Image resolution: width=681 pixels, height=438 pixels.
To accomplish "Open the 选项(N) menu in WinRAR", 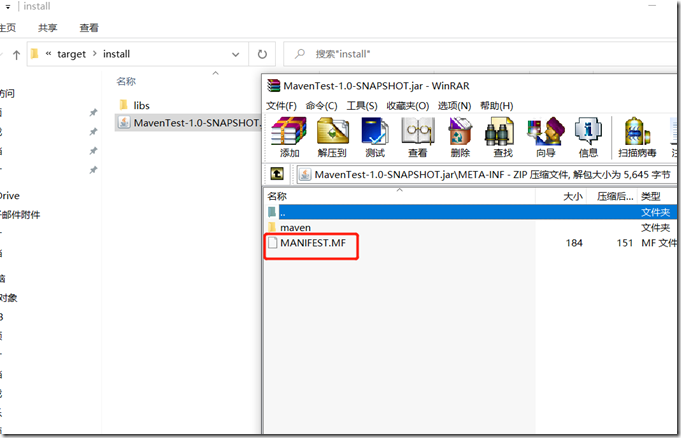I will (454, 106).
